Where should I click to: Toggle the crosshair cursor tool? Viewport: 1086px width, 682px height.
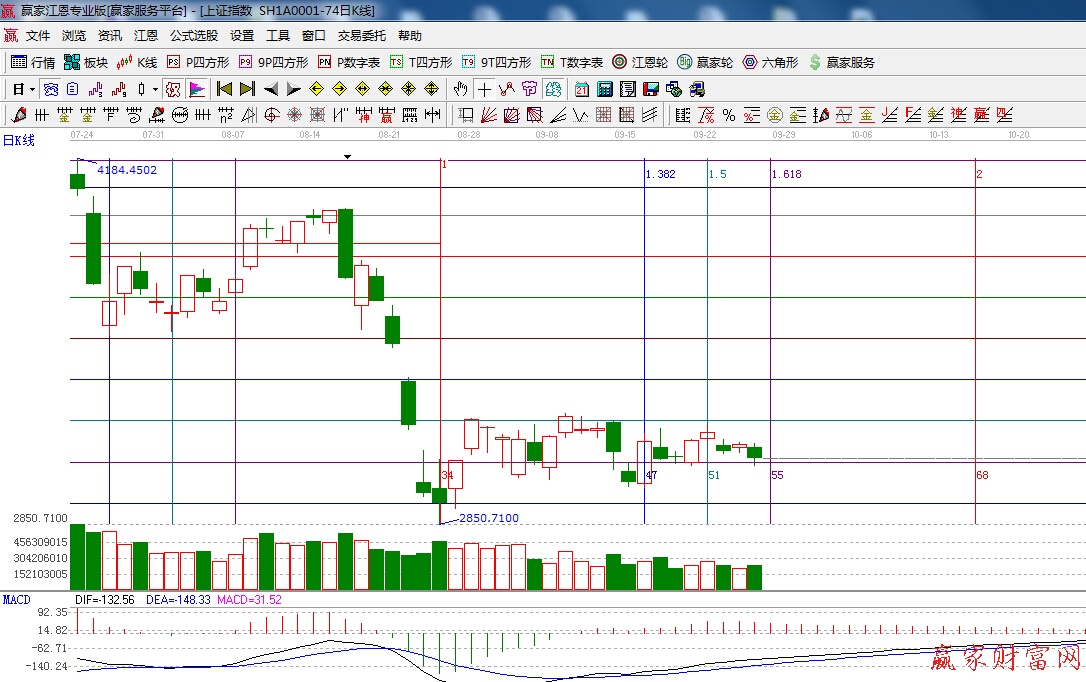pos(484,89)
